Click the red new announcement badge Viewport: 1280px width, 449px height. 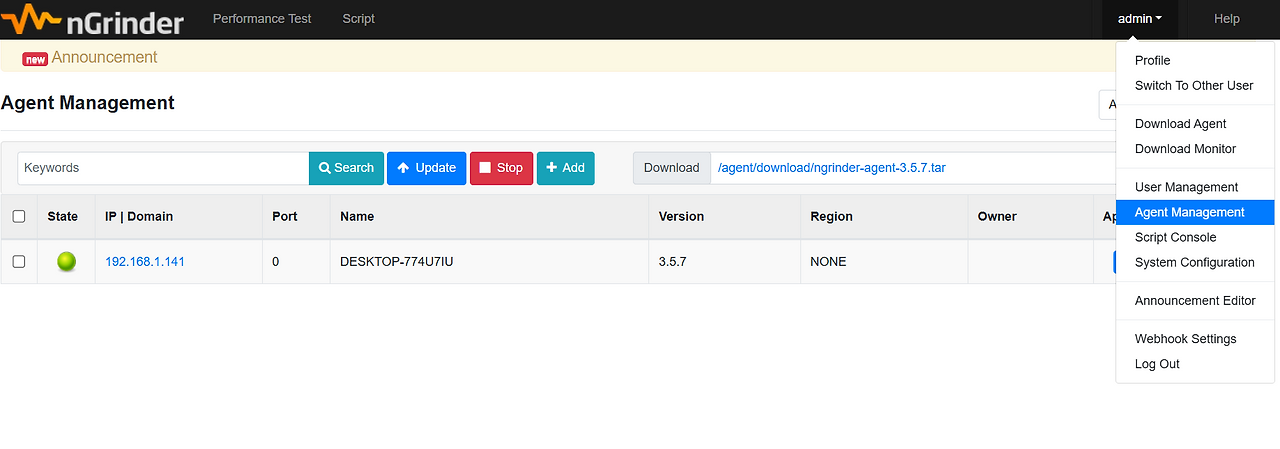pos(35,59)
